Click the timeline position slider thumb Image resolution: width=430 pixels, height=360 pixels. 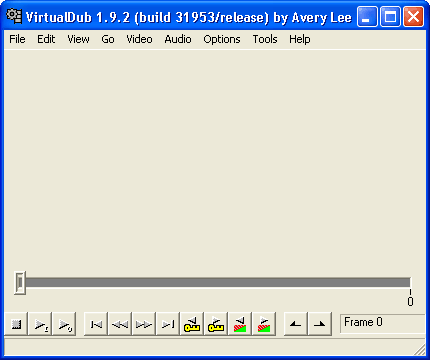[x=20, y=283]
